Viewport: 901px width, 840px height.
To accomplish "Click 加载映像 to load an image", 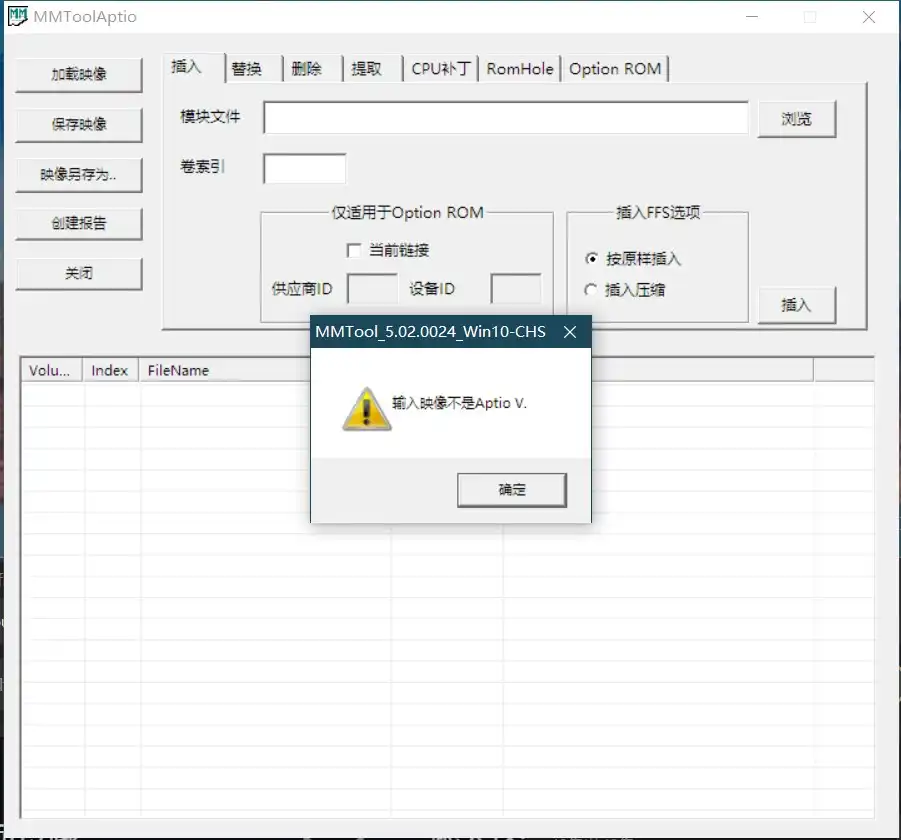I will click(79, 75).
